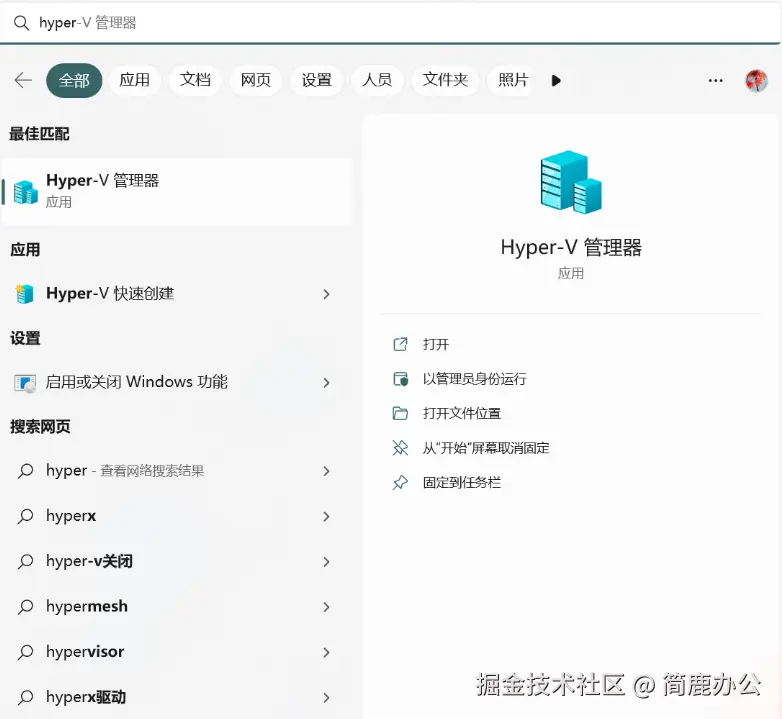Click the pin icon for 固定到任务栏
The width and height of the screenshot is (782, 719).
400,483
